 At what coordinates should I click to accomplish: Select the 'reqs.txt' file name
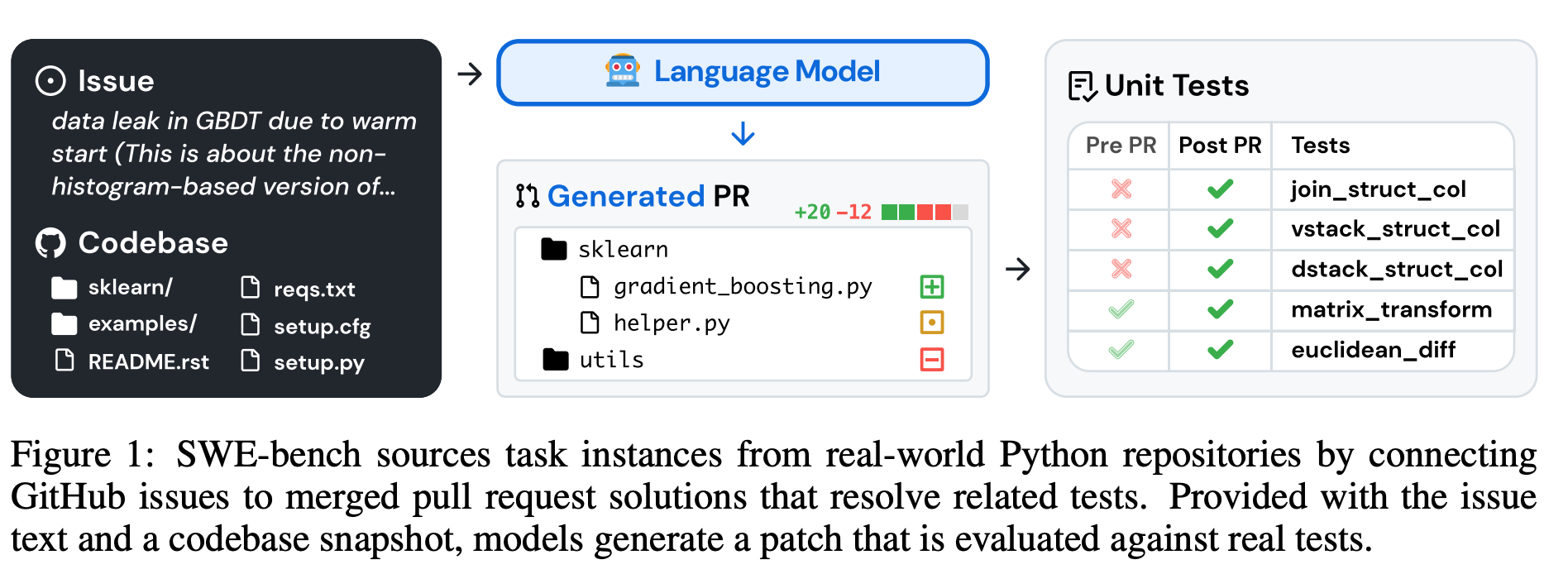(314, 289)
